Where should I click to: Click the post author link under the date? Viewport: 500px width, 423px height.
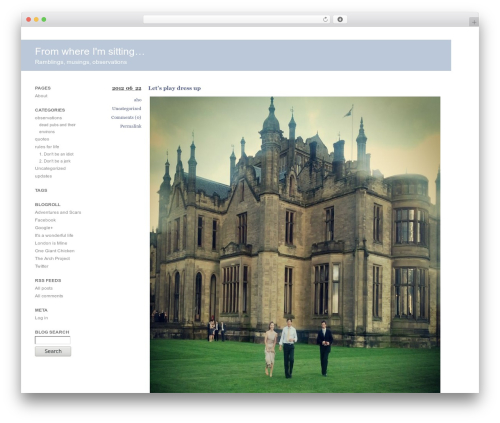click(138, 100)
